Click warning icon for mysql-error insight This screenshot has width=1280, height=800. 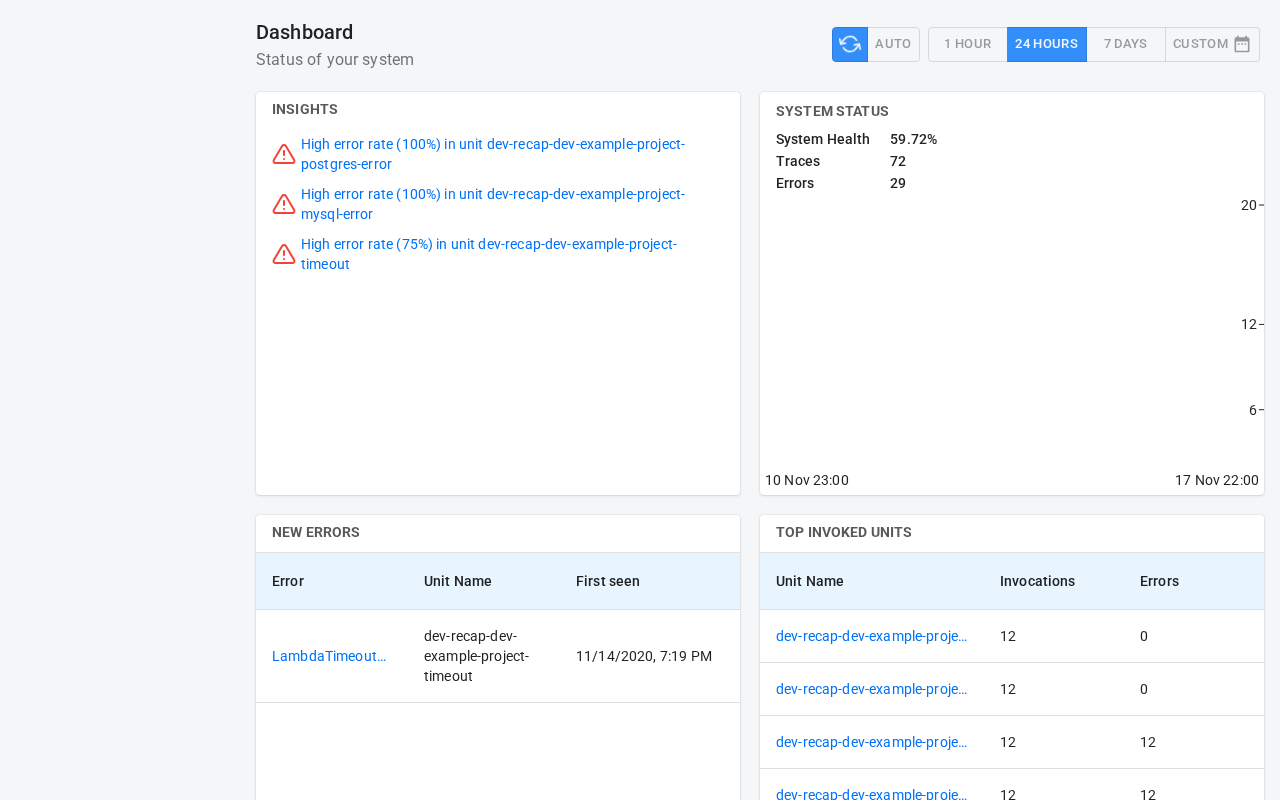point(284,204)
